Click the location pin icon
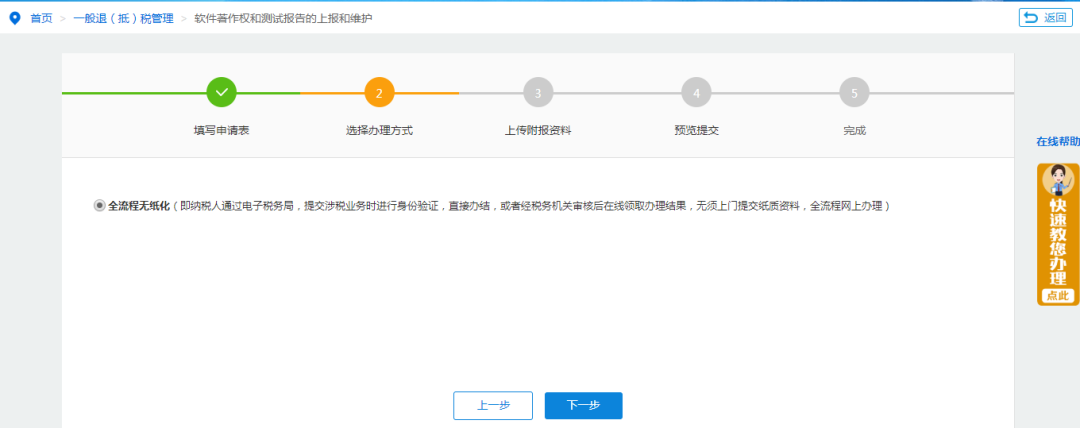The image size is (1080, 428). (14, 18)
